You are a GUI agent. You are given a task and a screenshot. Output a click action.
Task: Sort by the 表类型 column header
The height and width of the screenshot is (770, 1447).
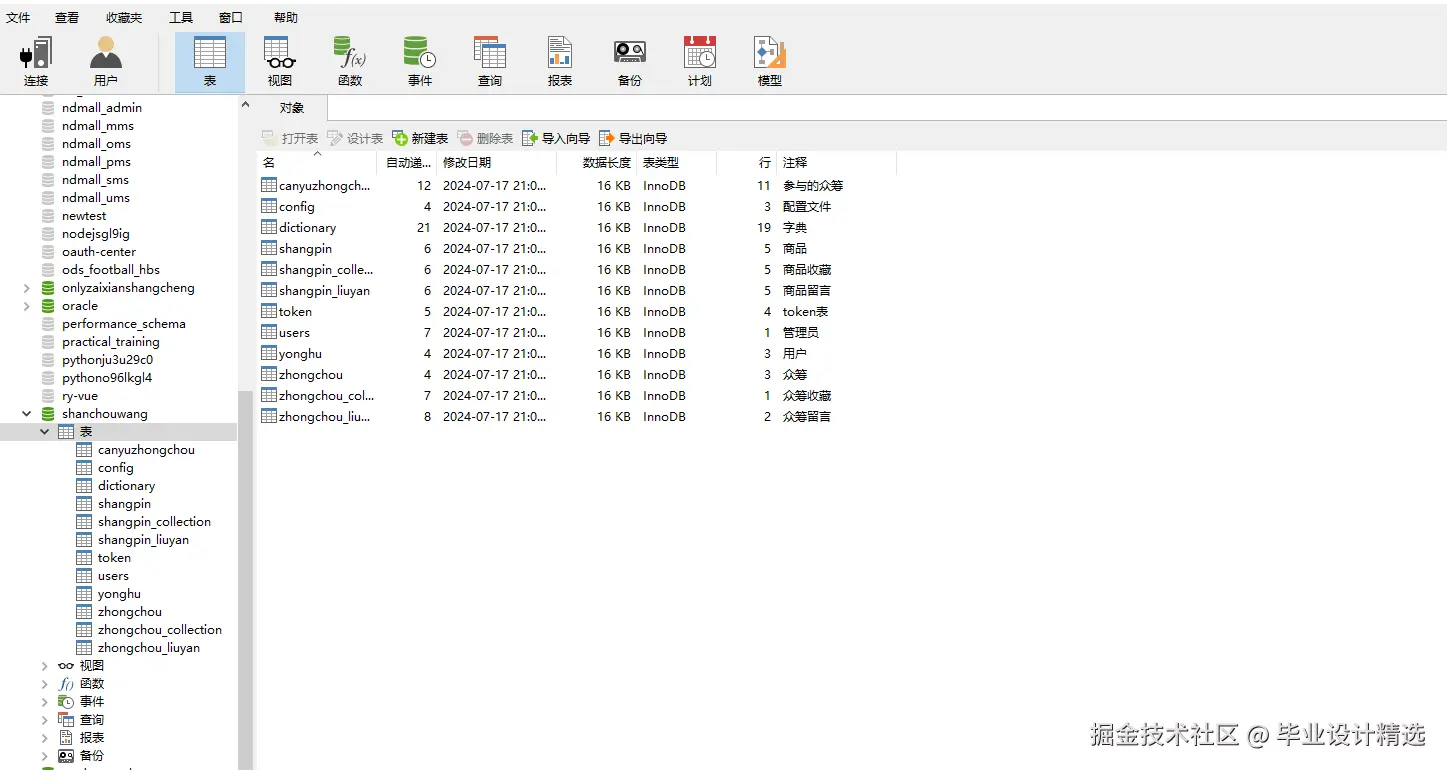point(676,162)
